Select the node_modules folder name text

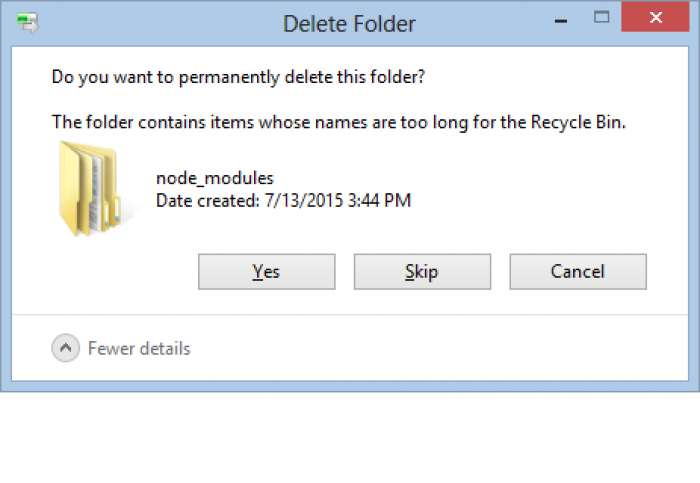[215, 179]
